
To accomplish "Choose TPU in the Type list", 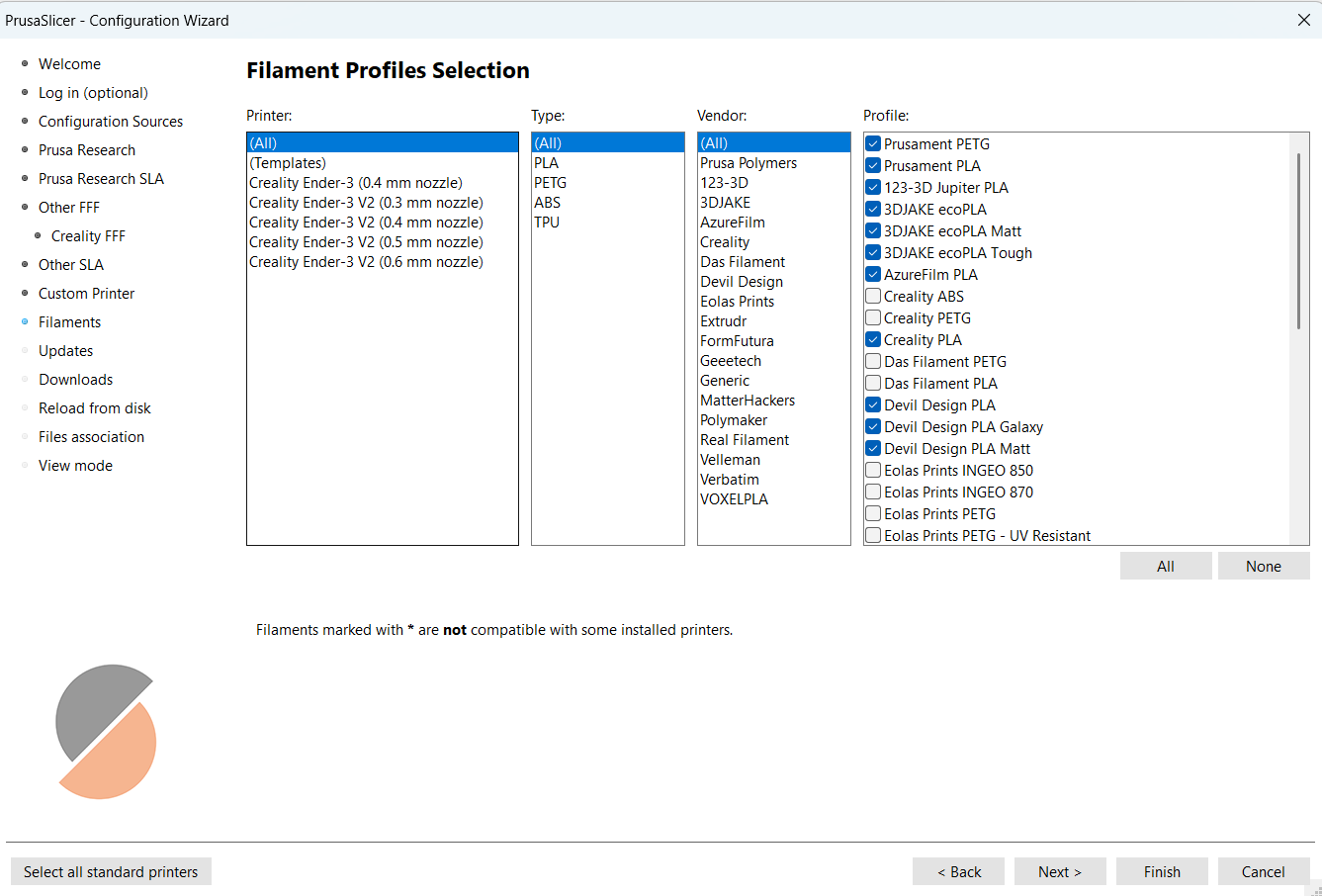I will tap(547, 223).
